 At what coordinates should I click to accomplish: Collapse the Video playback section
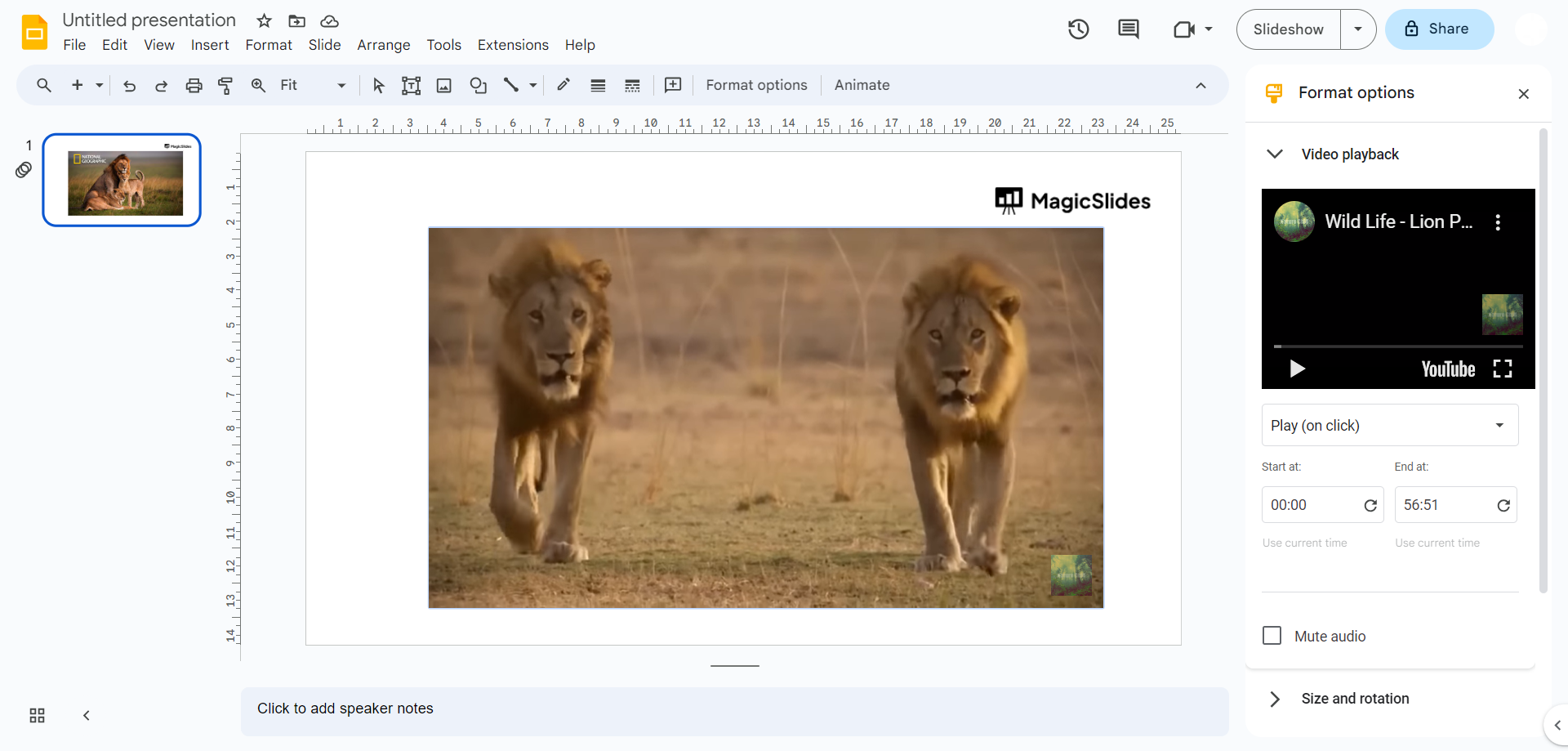pos(1275,154)
